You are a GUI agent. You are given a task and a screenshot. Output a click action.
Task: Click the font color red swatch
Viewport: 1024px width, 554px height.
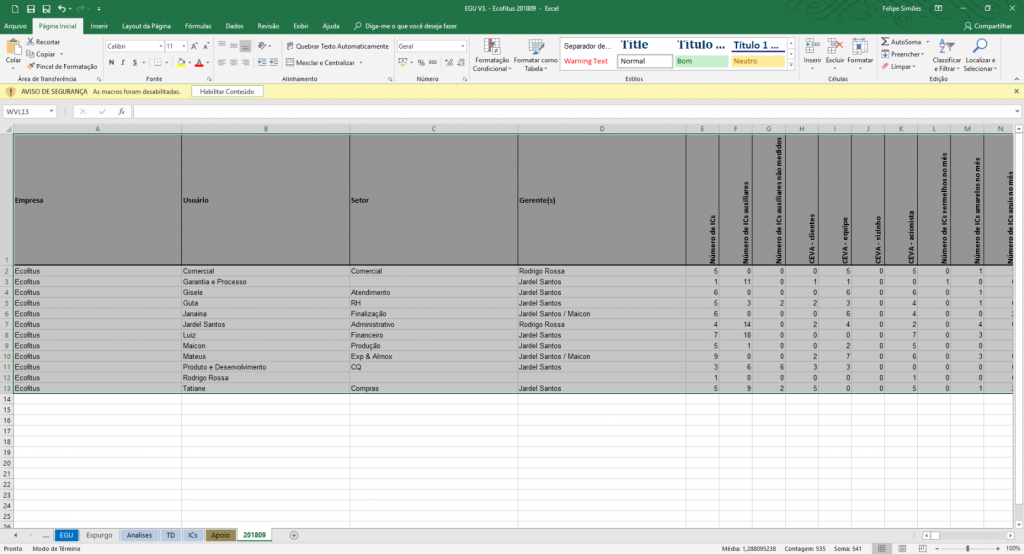coord(199,63)
